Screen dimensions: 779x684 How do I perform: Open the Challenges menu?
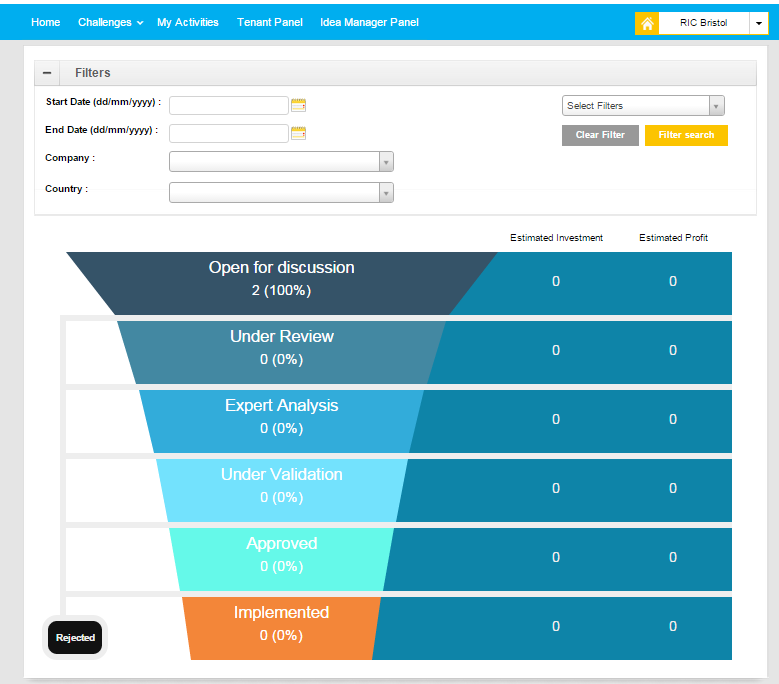(x=110, y=22)
